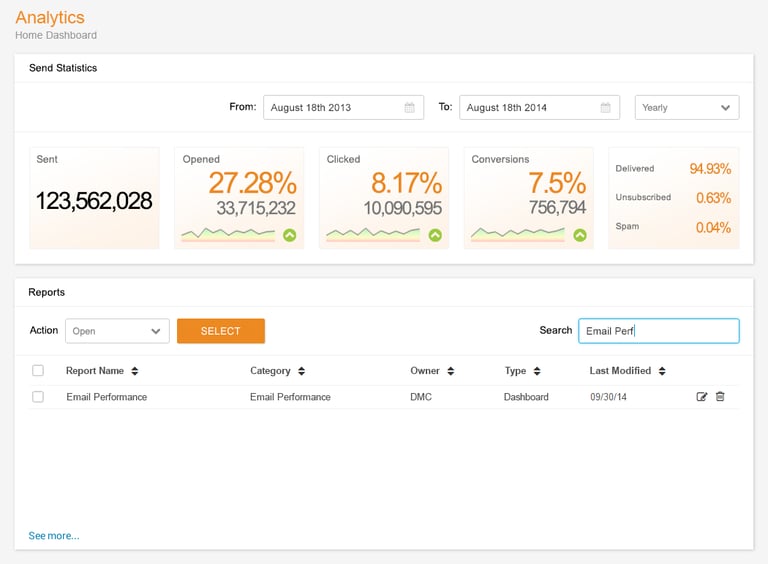Click the green up arrow in Clicked card
The width and height of the screenshot is (768, 564).
pos(435,235)
